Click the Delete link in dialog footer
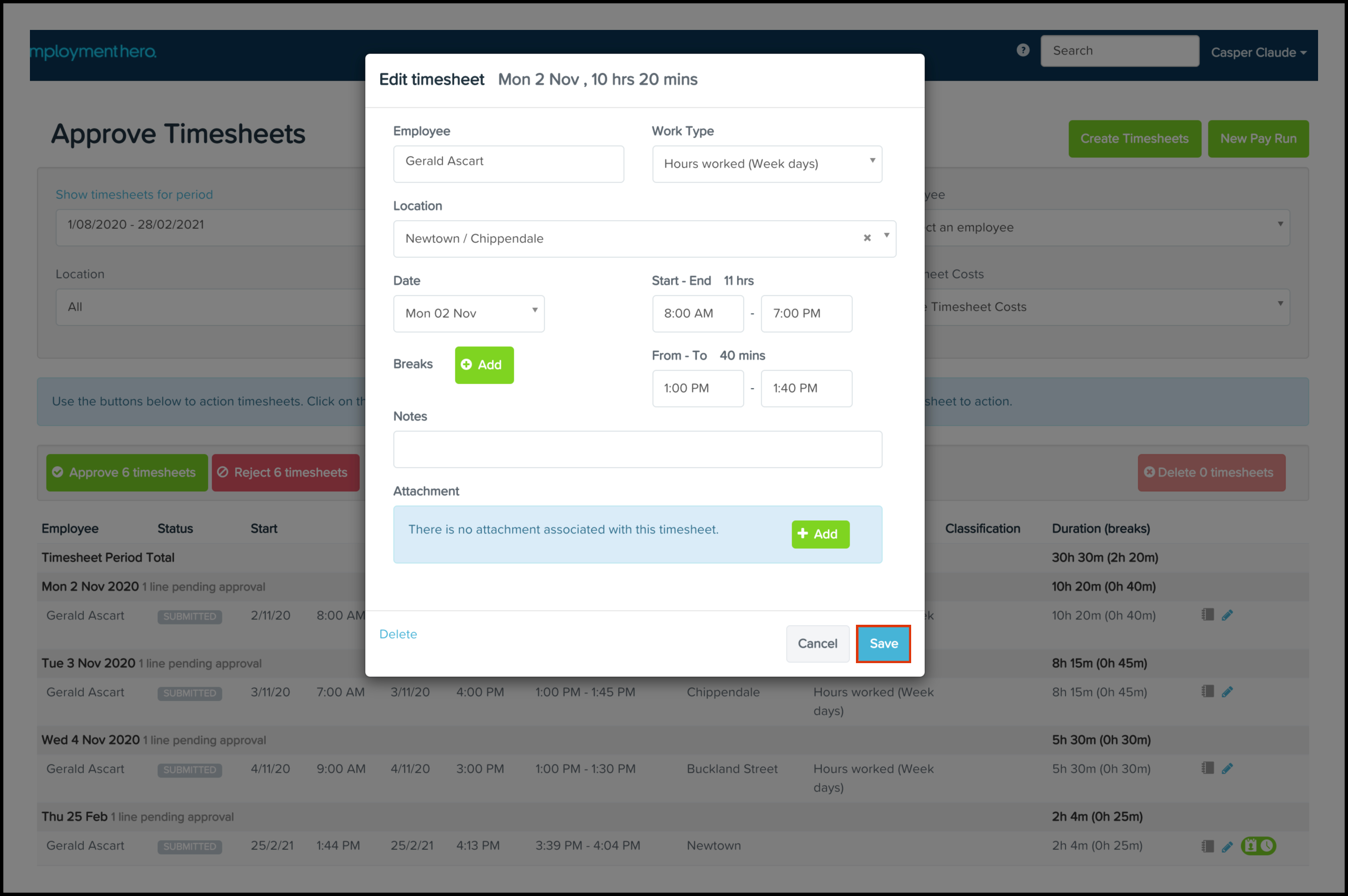Screen dimensions: 1348x896 398,634
